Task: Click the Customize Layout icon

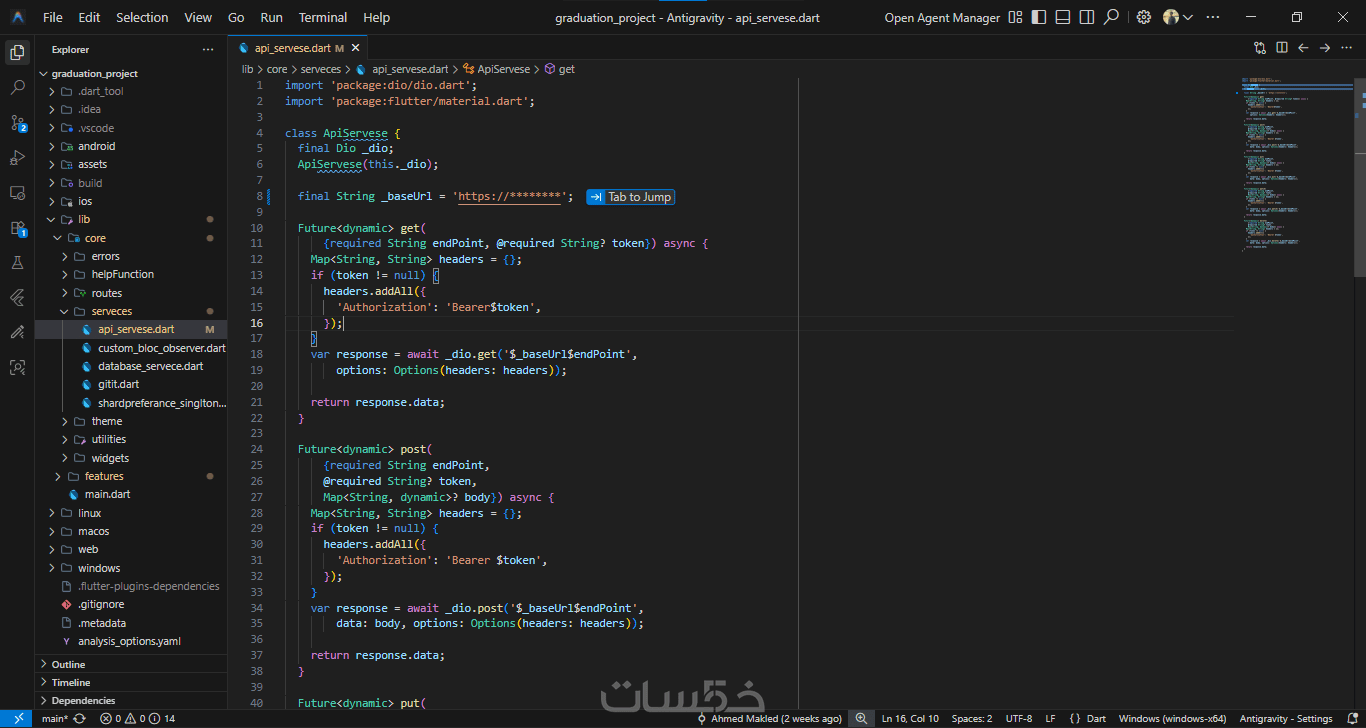Action: point(1016,17)
